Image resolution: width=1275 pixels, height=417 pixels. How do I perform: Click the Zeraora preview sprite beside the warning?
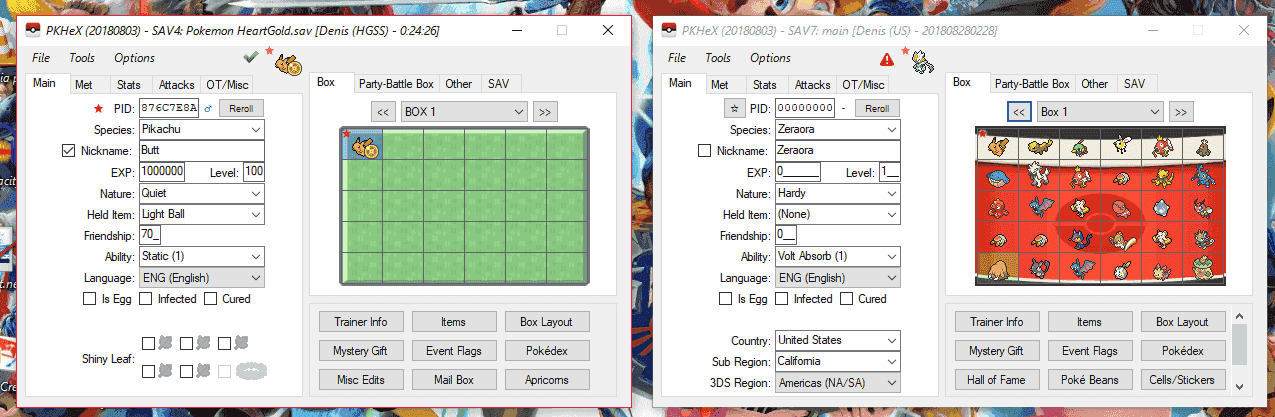point(922,65)
